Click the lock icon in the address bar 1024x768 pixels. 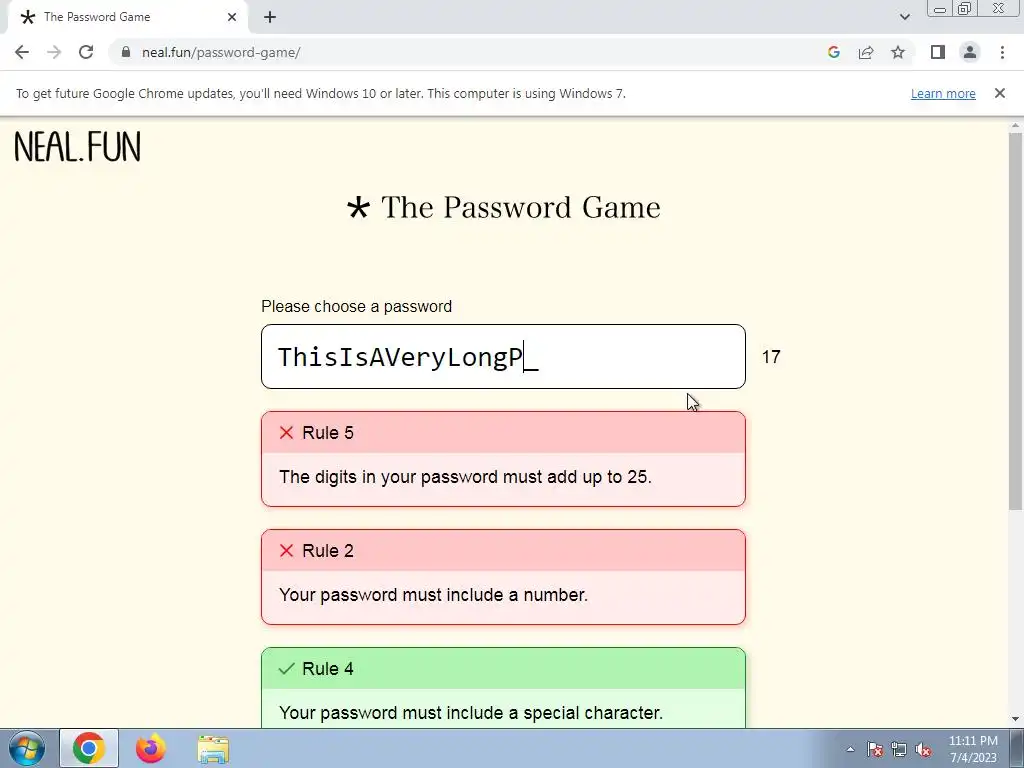tap(126, 52)
